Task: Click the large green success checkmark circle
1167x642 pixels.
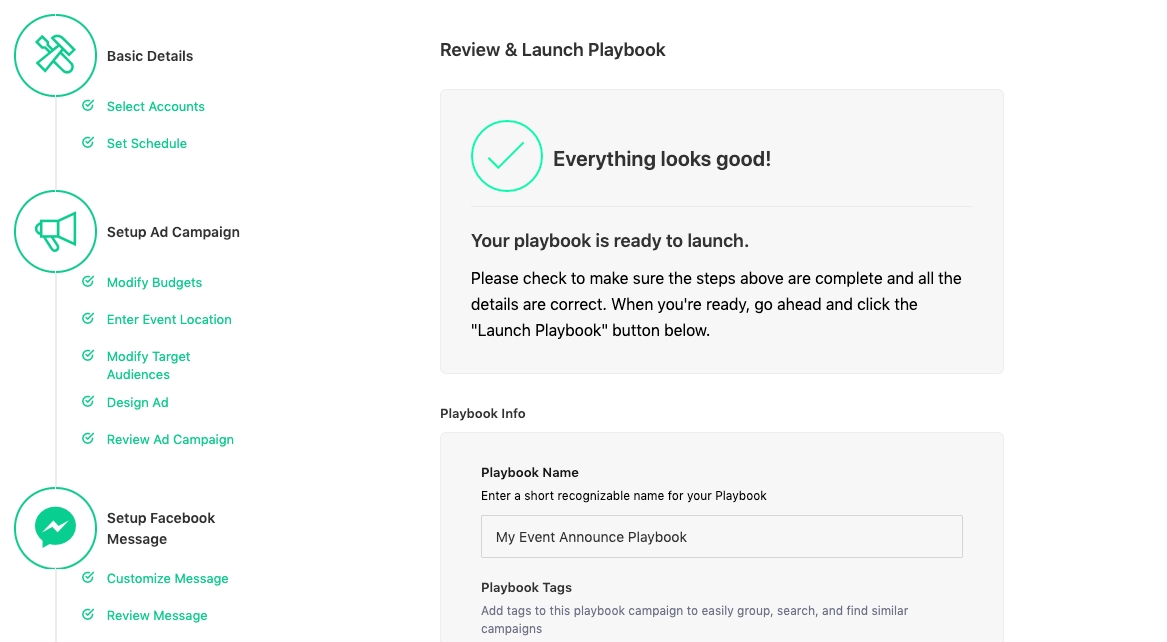Action: [507, 156]
